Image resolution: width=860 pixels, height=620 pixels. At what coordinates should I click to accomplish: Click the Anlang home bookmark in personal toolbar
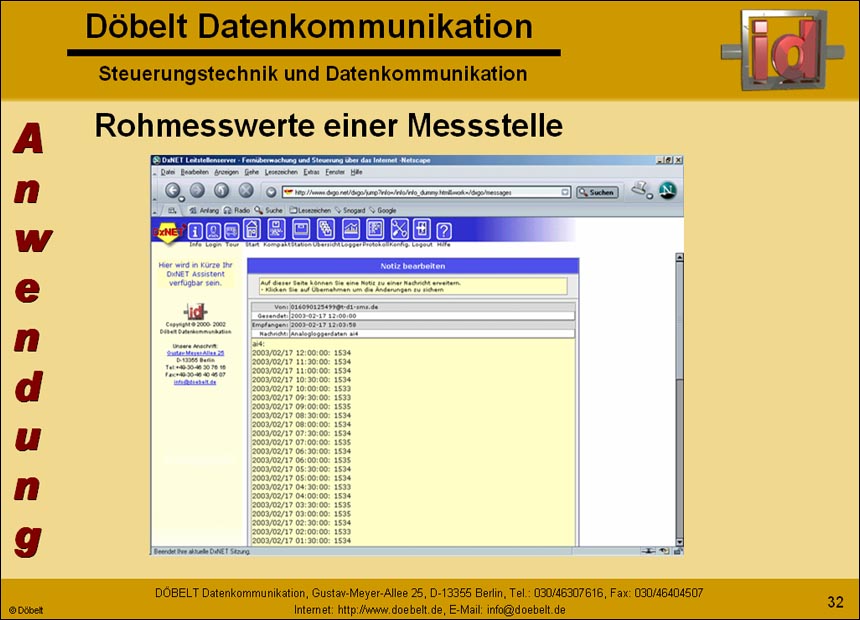click(x=204, y=210)
